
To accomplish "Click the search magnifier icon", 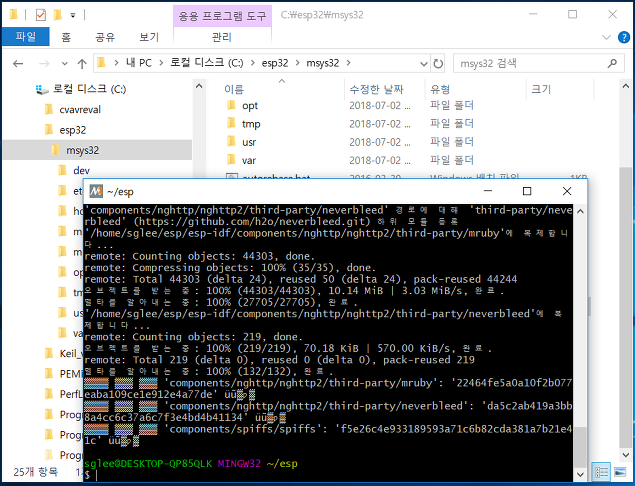I will click(x=612, y=63).
